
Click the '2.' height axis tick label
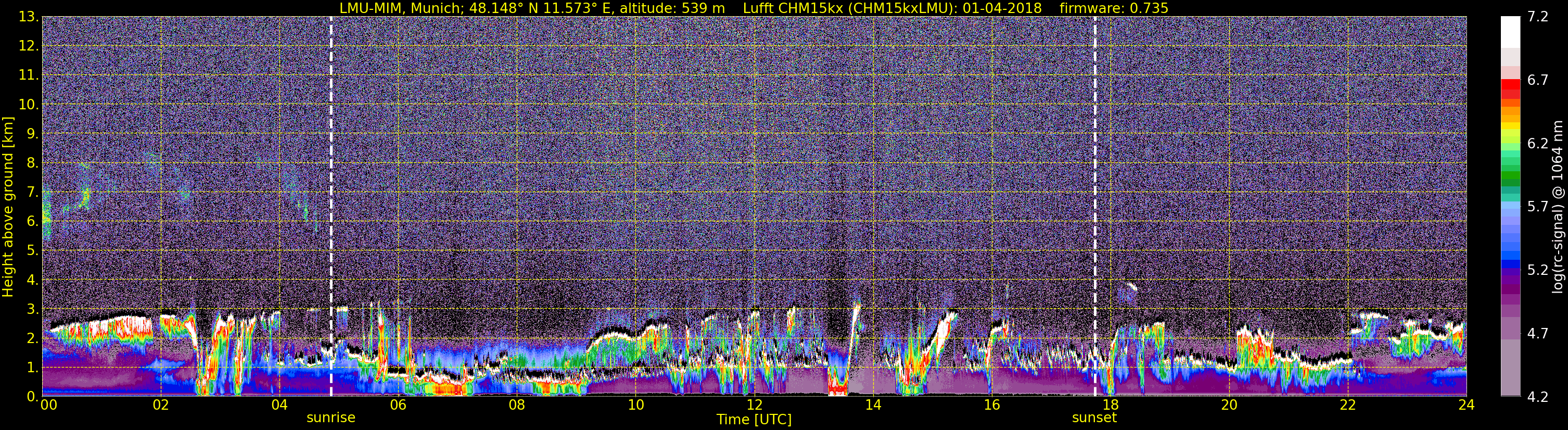coord(32,338)
